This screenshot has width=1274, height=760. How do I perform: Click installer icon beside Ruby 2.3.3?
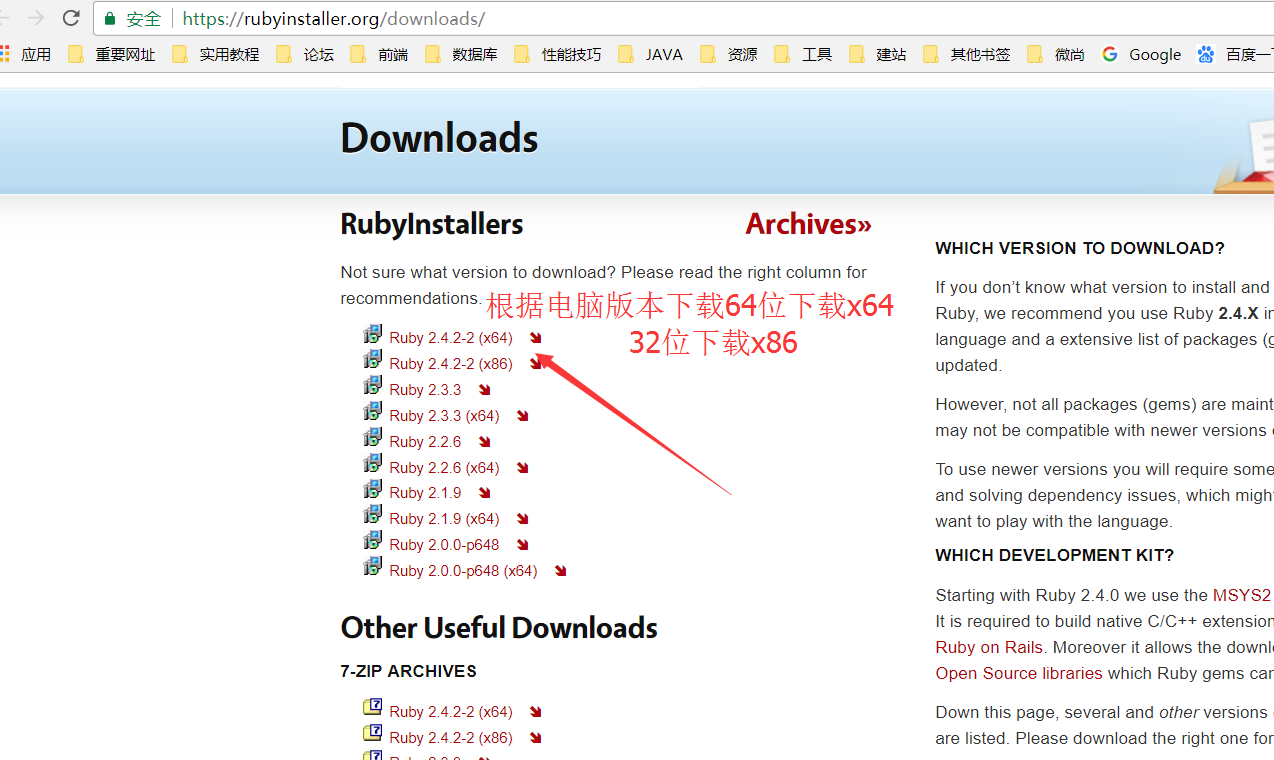372,386
